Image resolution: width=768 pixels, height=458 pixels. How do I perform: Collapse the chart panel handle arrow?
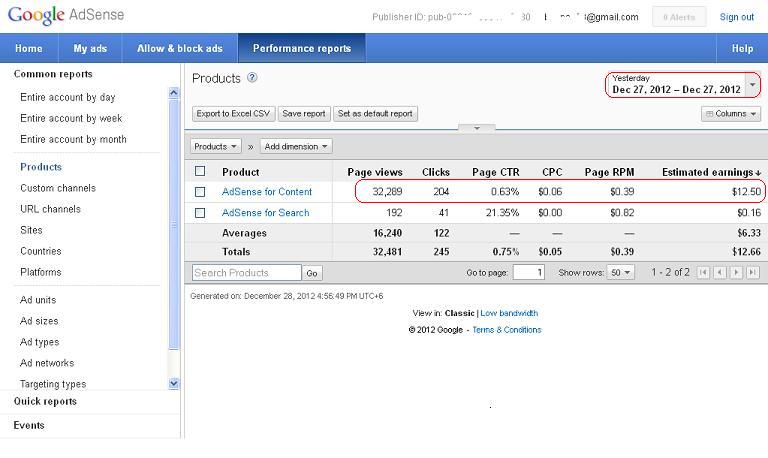tap(477, 128)
